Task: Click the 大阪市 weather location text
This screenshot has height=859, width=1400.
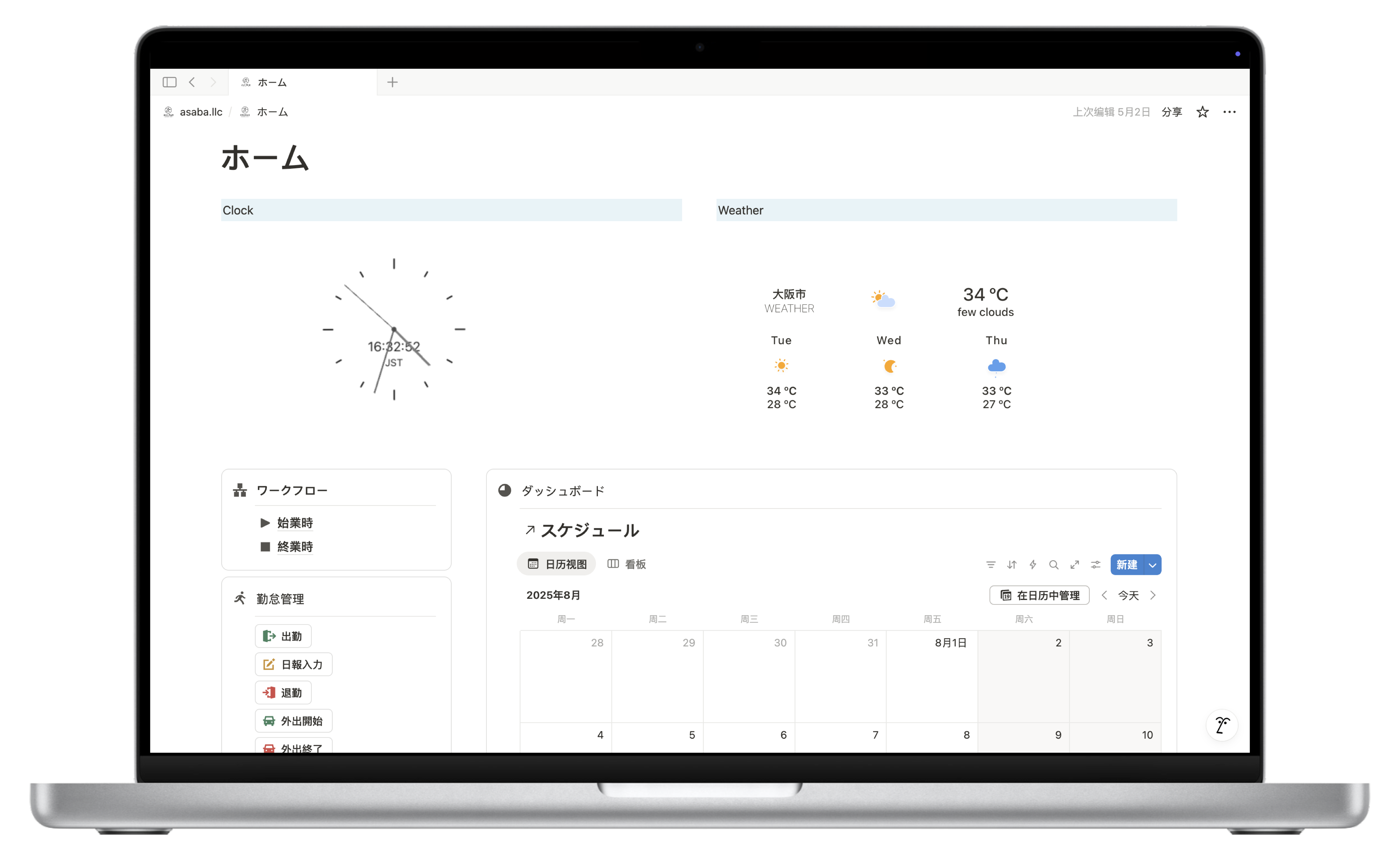Action: click(x=789, y=294)
